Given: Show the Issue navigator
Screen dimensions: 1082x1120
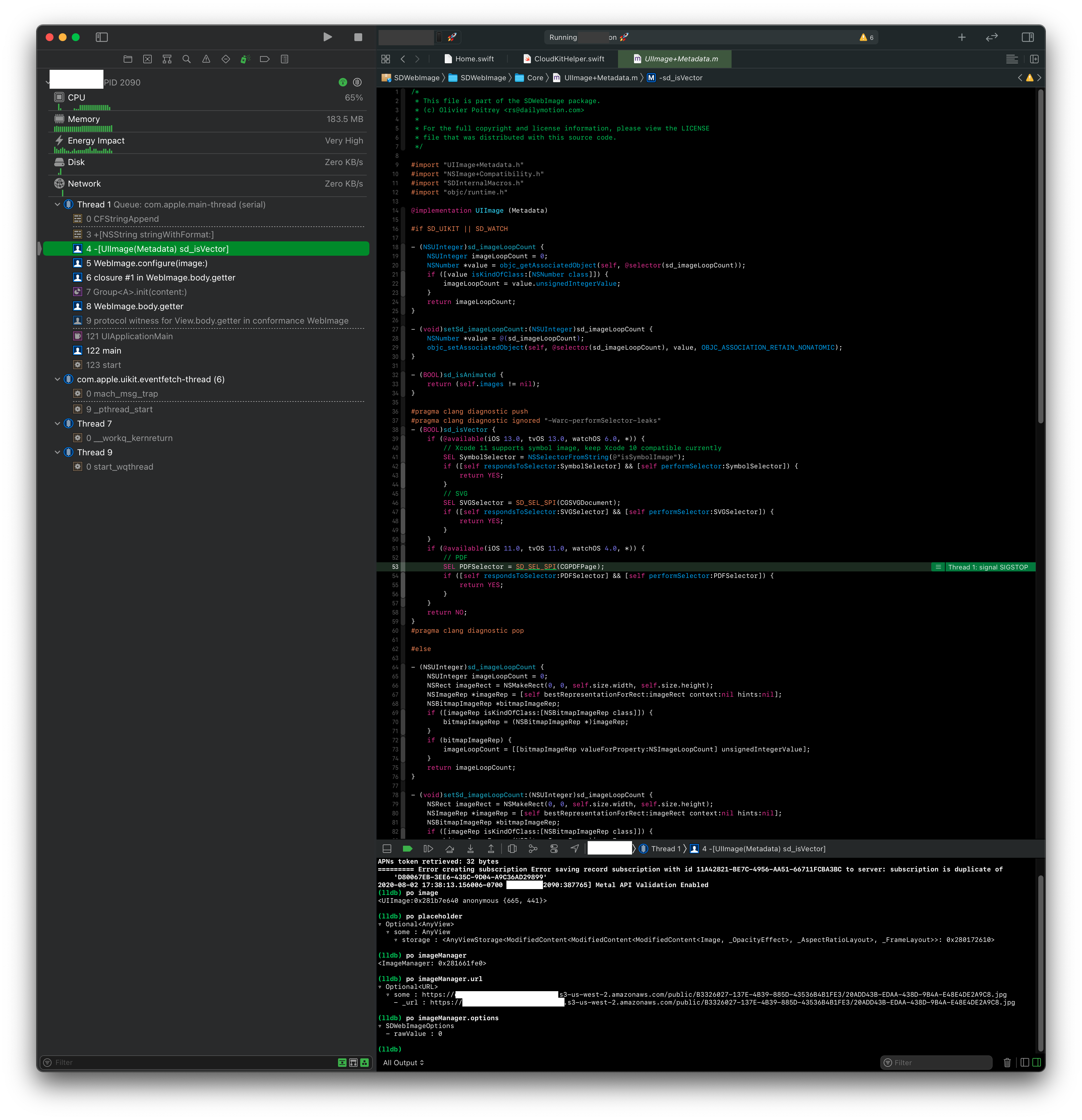Looking at the screenshot, I should (206, 59).
